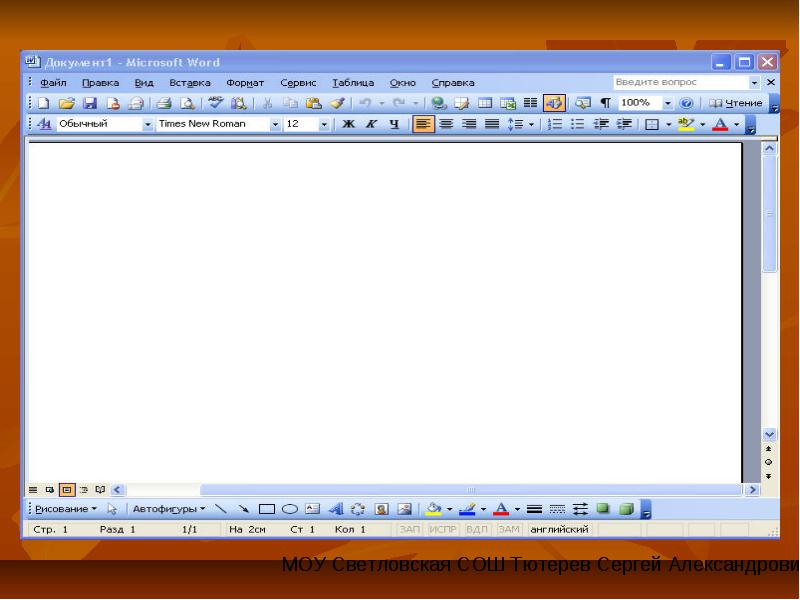This screenshot has height=600, width=800.
Task: Insert clip art picture
Action: [x=381, y=509]
